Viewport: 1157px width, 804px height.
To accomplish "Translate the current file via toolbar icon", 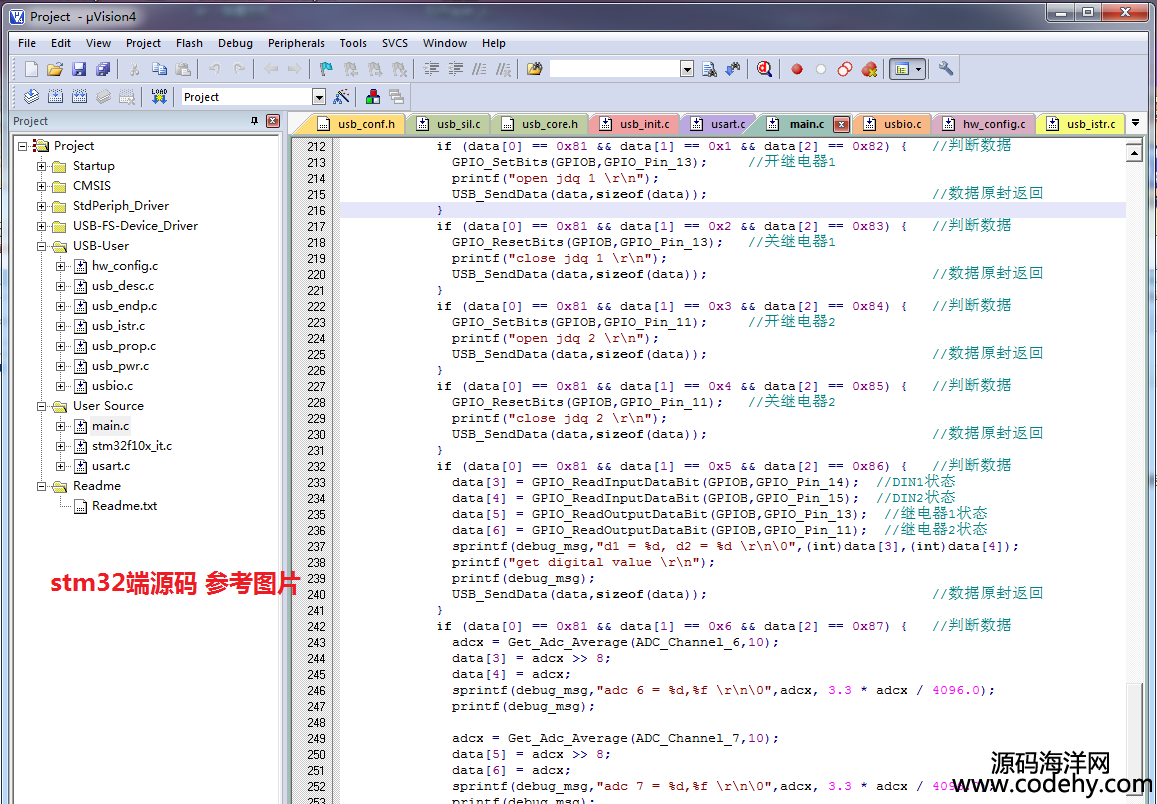I will (31, 97).
